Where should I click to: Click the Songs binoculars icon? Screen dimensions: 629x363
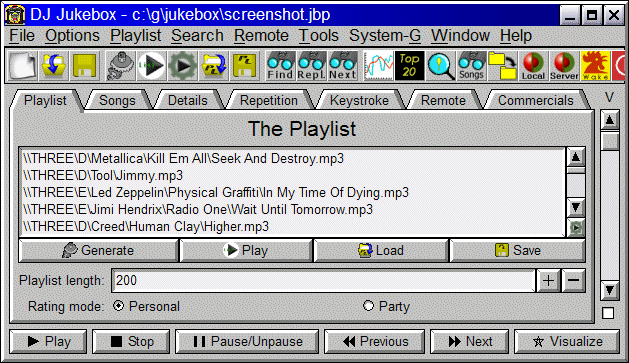(x=471, y=66)
